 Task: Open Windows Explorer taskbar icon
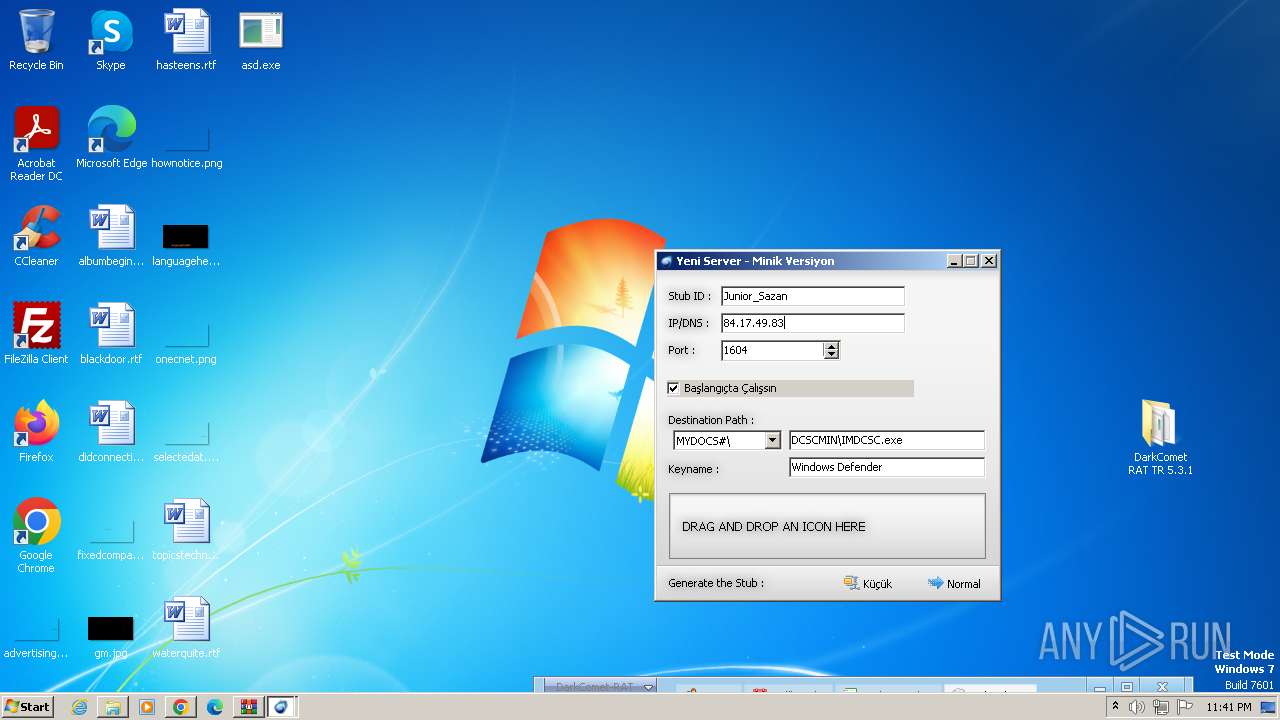pyautogui.click(x=113, y=707)
